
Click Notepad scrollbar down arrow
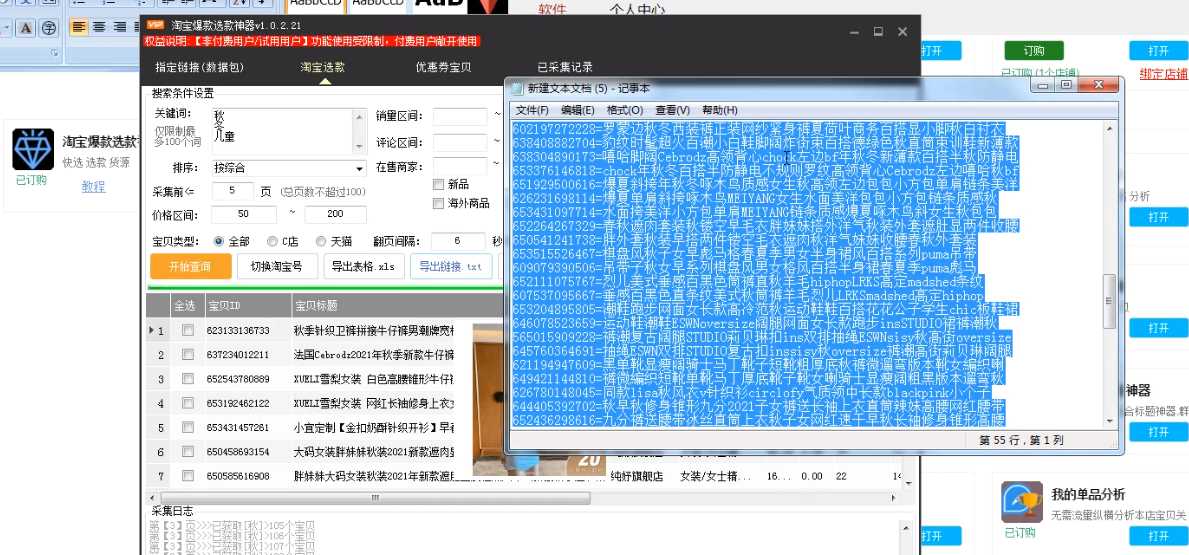click(1110, 421)
